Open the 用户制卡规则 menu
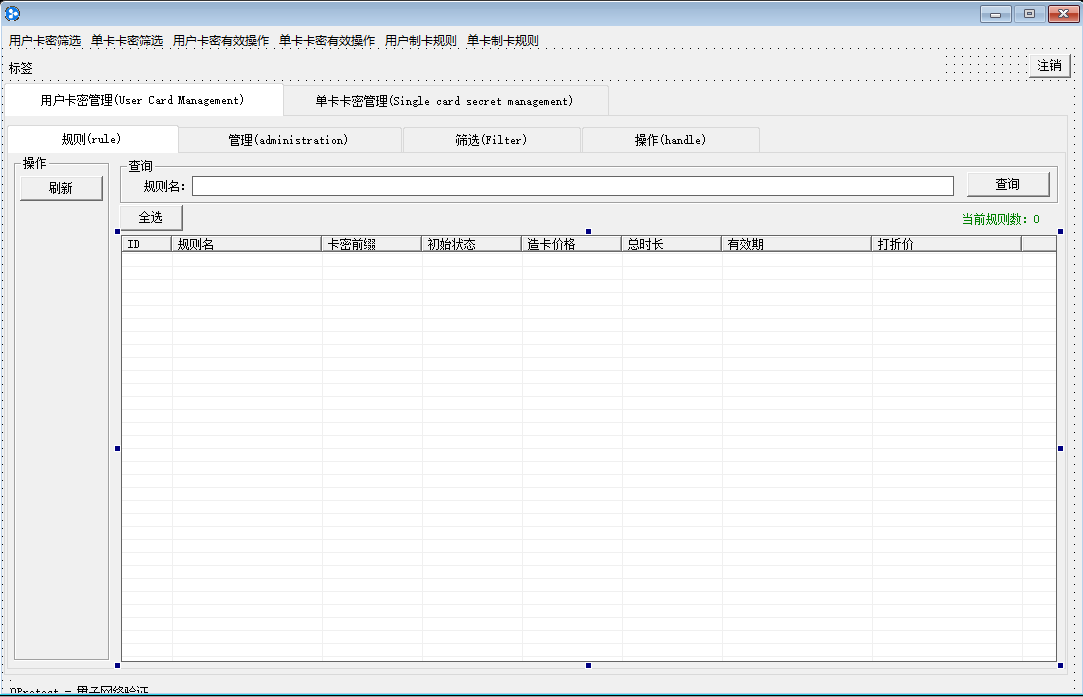 point(421,41)
